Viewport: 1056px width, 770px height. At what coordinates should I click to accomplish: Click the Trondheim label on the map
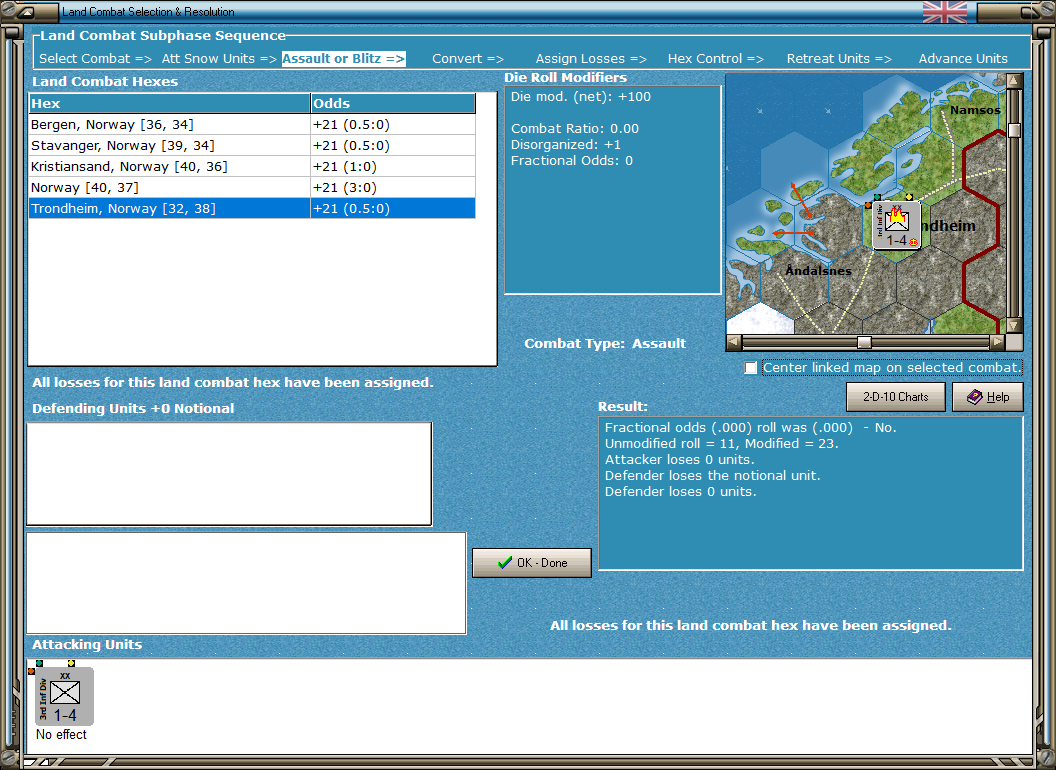[948, 226]
